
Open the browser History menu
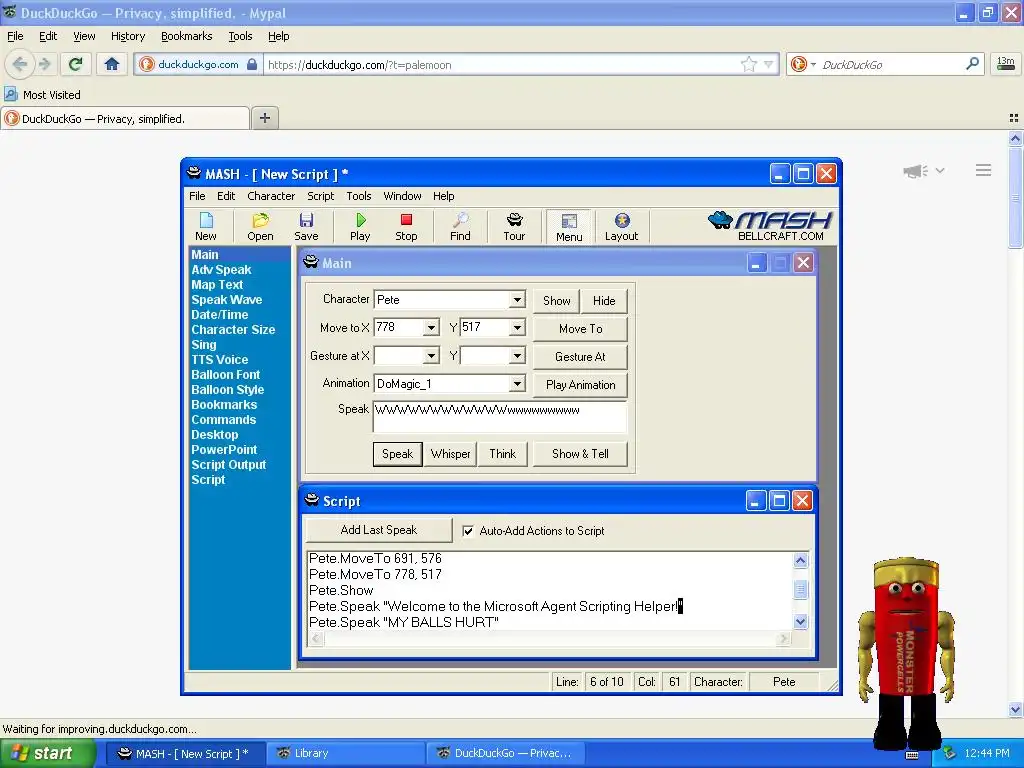tap(128, 36)
